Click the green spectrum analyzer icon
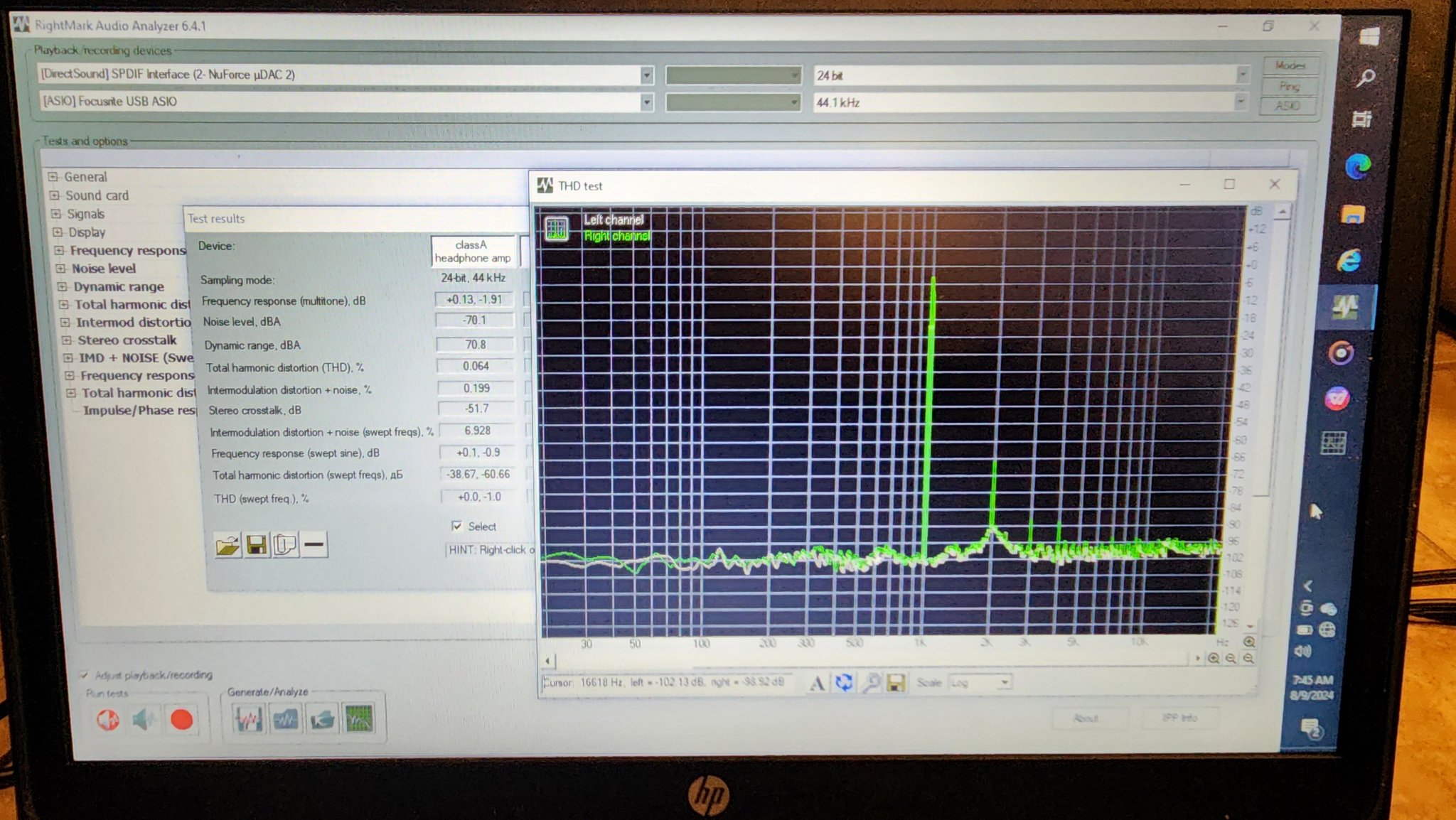 [358, 719]
